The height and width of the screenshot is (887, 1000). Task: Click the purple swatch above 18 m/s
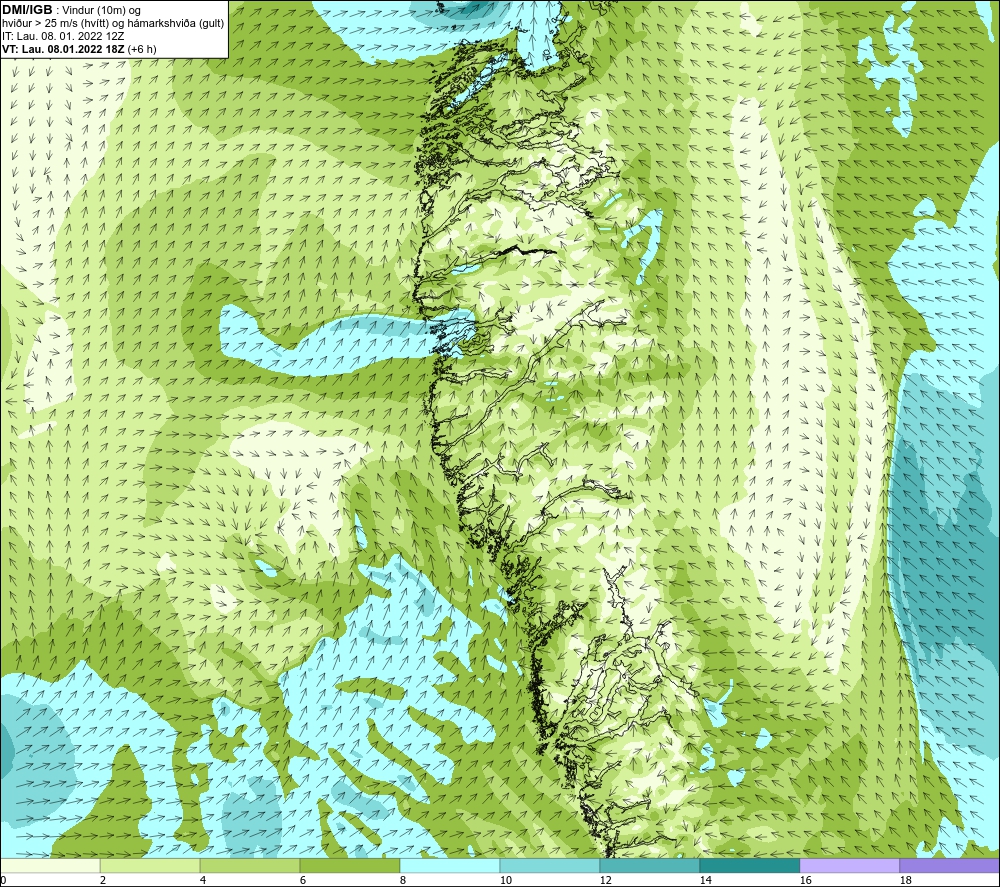(x=950, y=865)
